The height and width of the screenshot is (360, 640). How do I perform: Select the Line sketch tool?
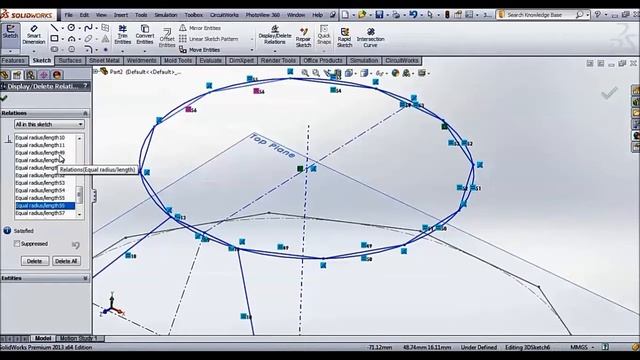(x=54, y=28)
